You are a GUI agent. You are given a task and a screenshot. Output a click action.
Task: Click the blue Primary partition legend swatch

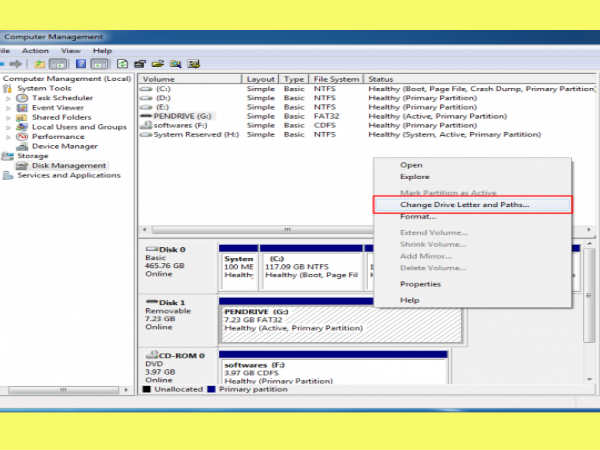click(211, 389)
